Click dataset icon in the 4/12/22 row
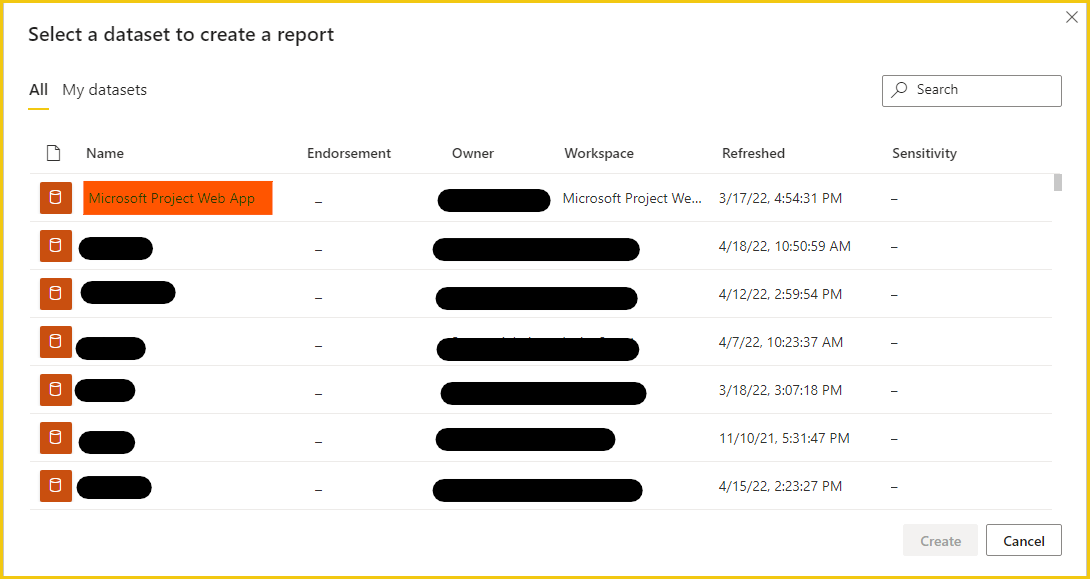 [x=56, y=294]
